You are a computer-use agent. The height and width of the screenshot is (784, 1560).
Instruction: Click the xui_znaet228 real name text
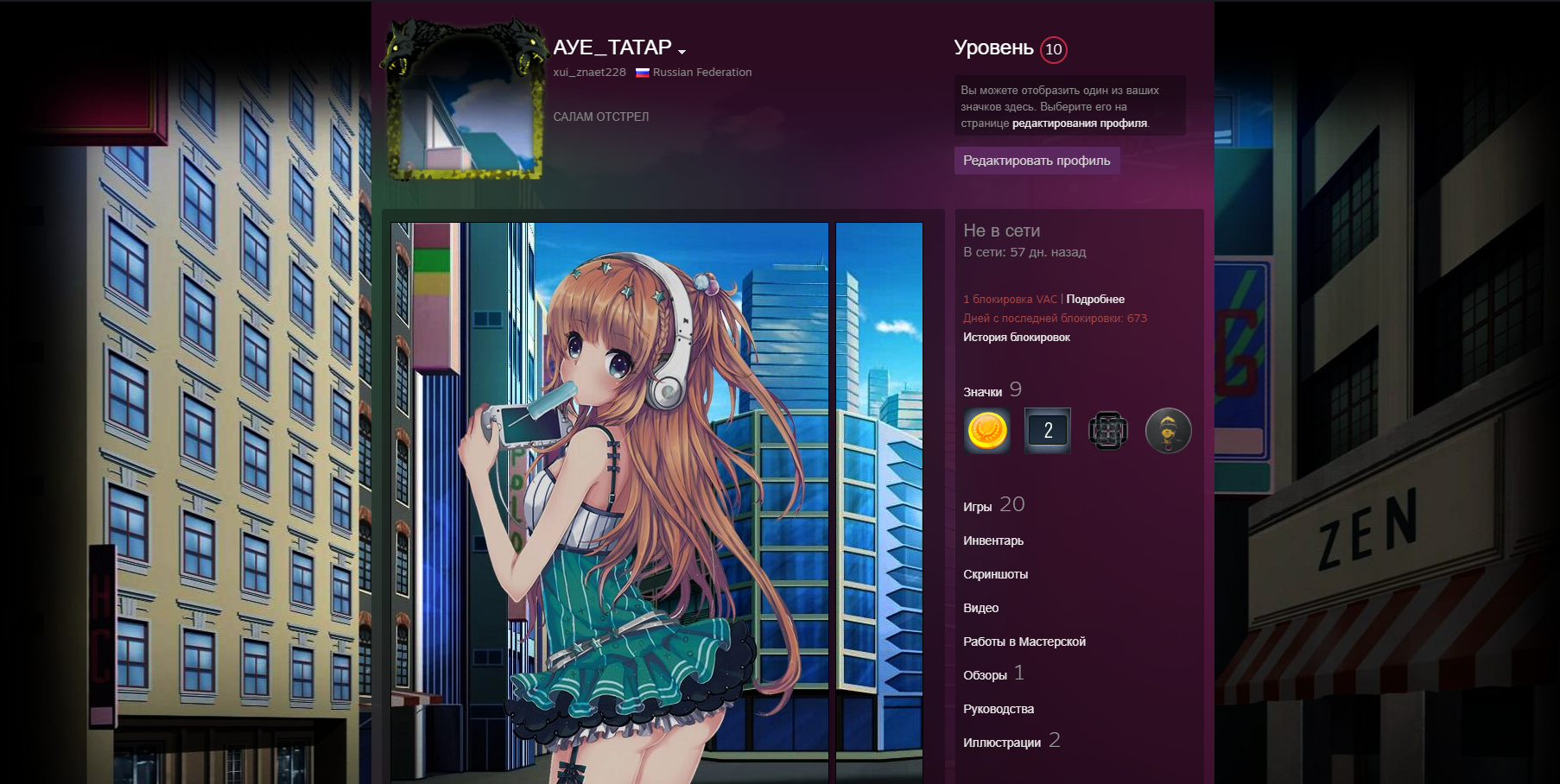click(589, 73)
